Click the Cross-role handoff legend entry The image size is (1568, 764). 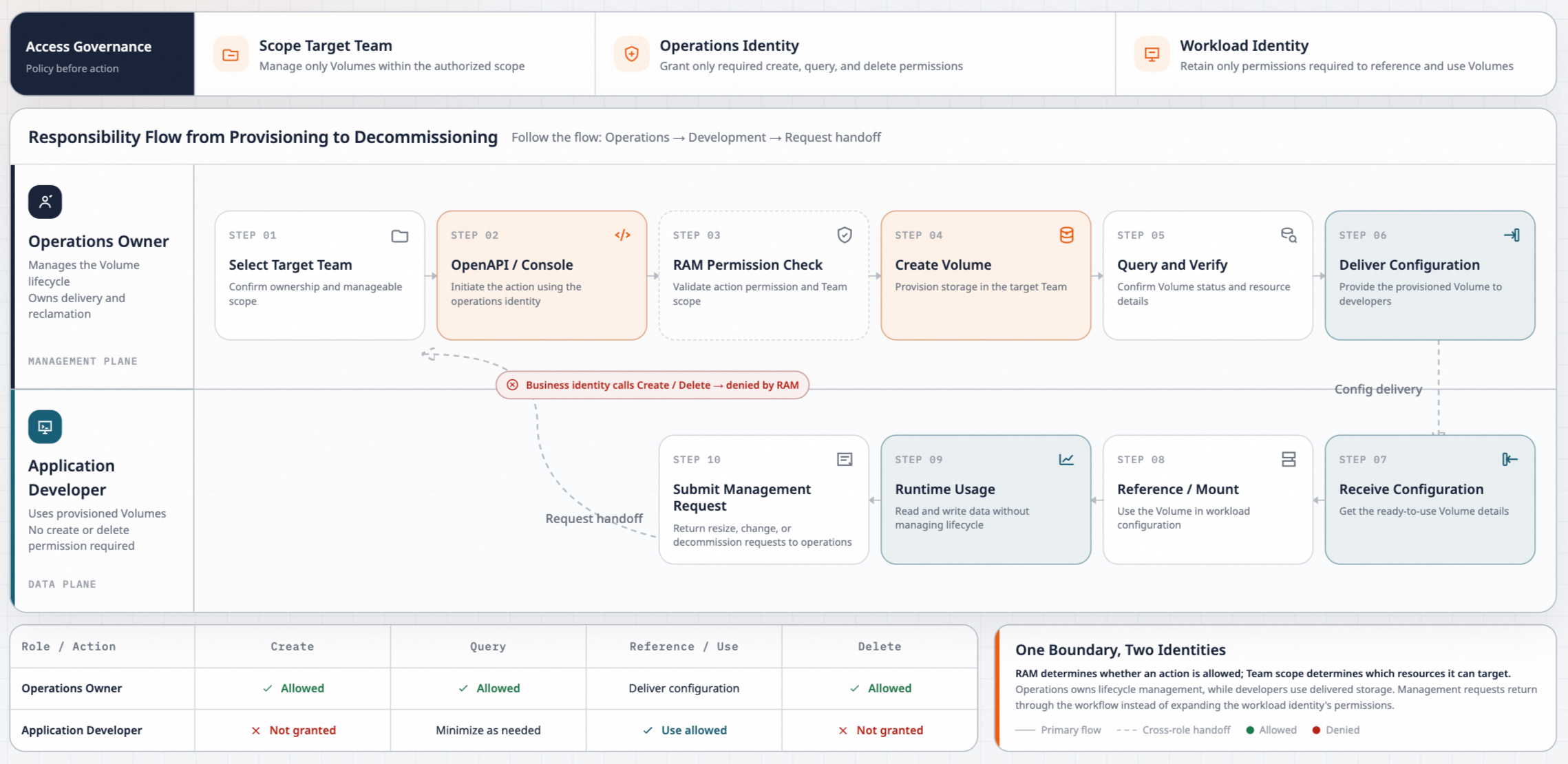click(1174, 730)
